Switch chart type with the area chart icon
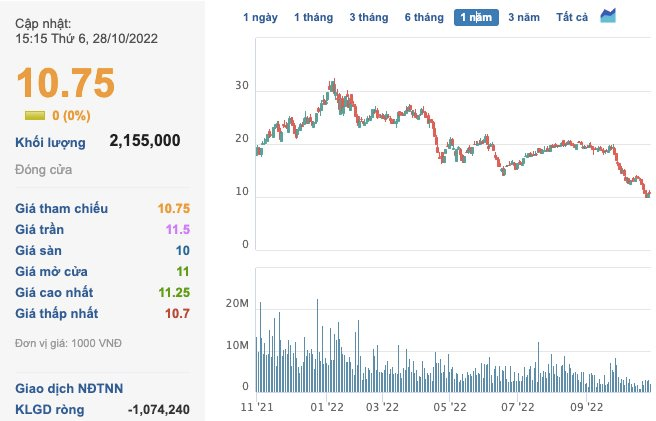The height and width of the screenshot is (421, 656). (x=608, y=16)
